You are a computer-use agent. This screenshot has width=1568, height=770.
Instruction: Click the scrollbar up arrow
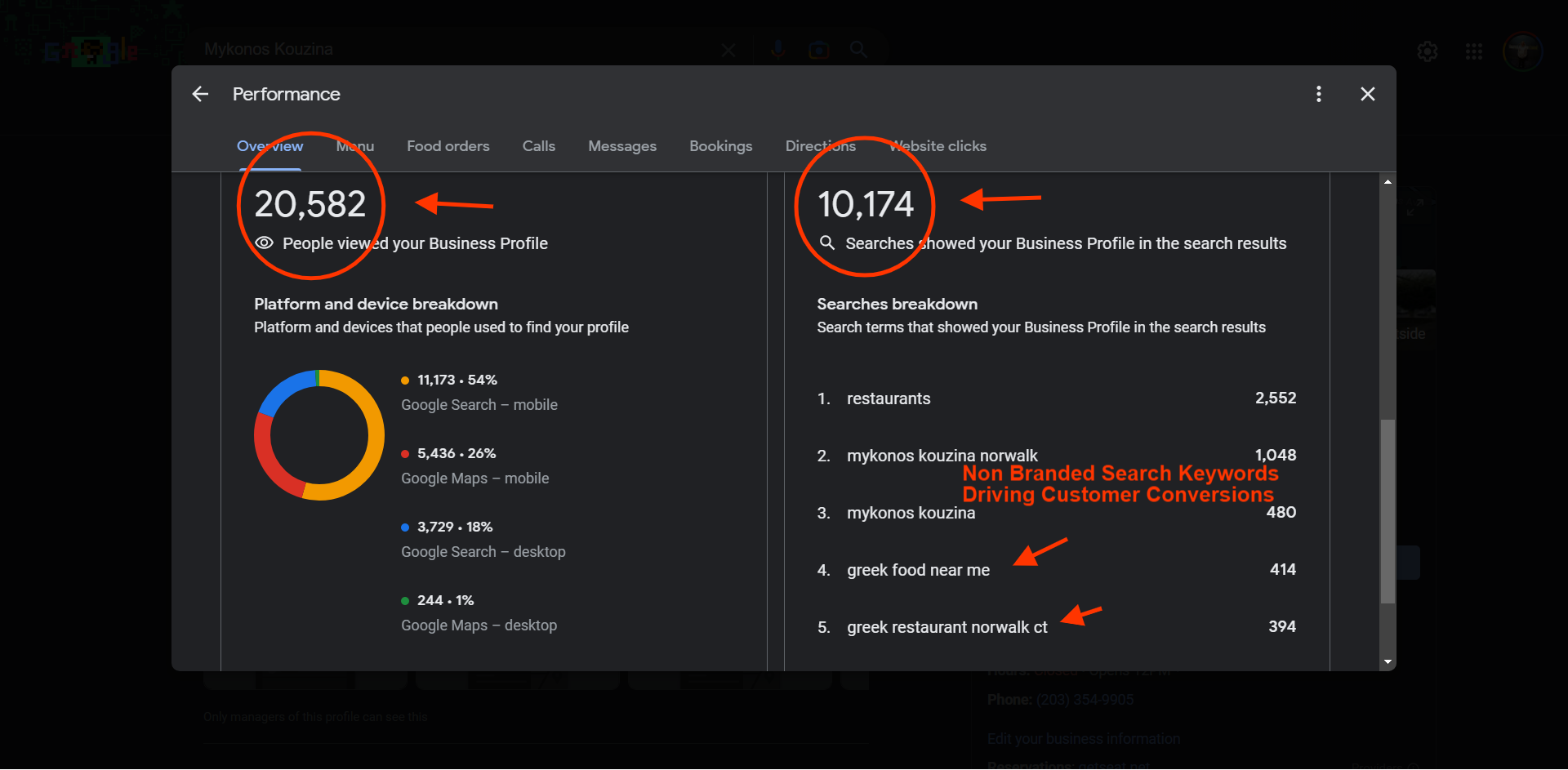coord(1388,181)
